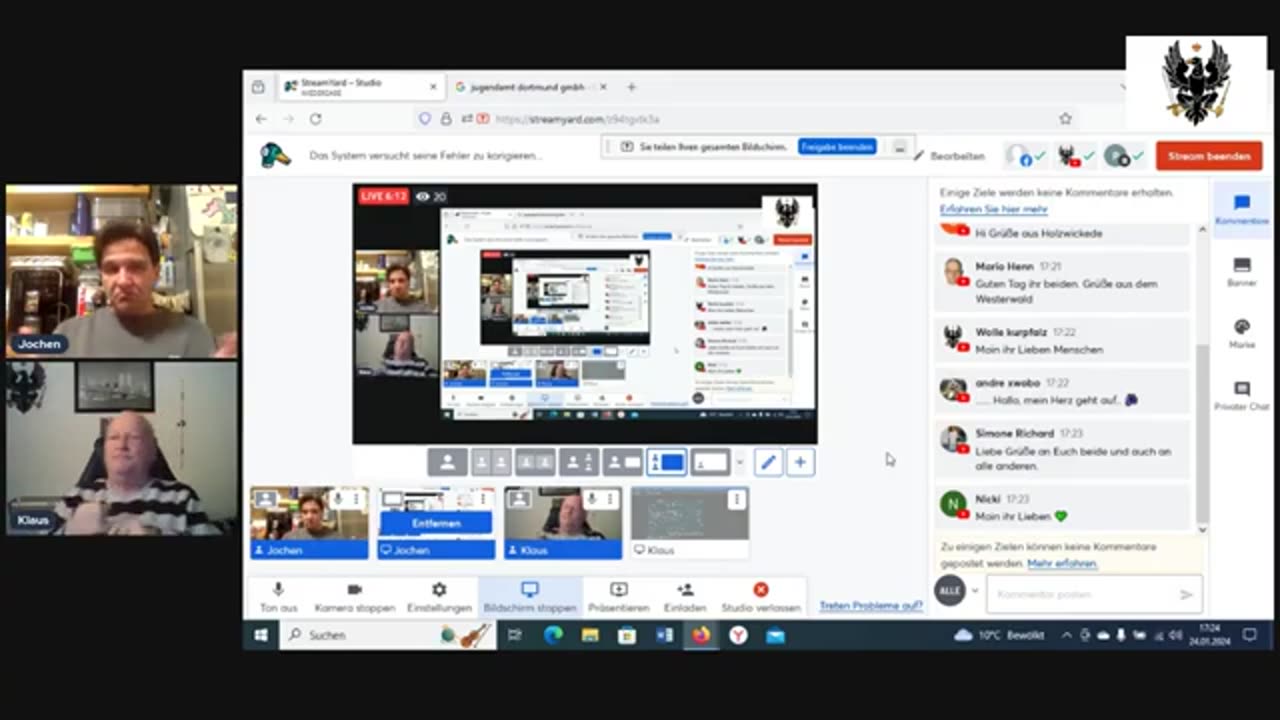Open File Explorer from the taskbar
Image resolution: width=1280 pixels, height=720 pixels.
pyautogui.click(x=590, y=635)
